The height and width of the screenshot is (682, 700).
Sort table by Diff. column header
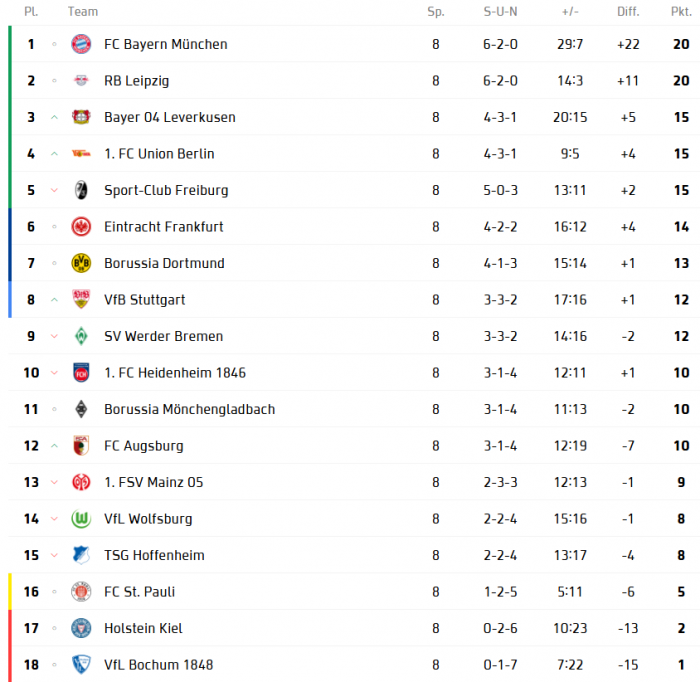point(628,12)
